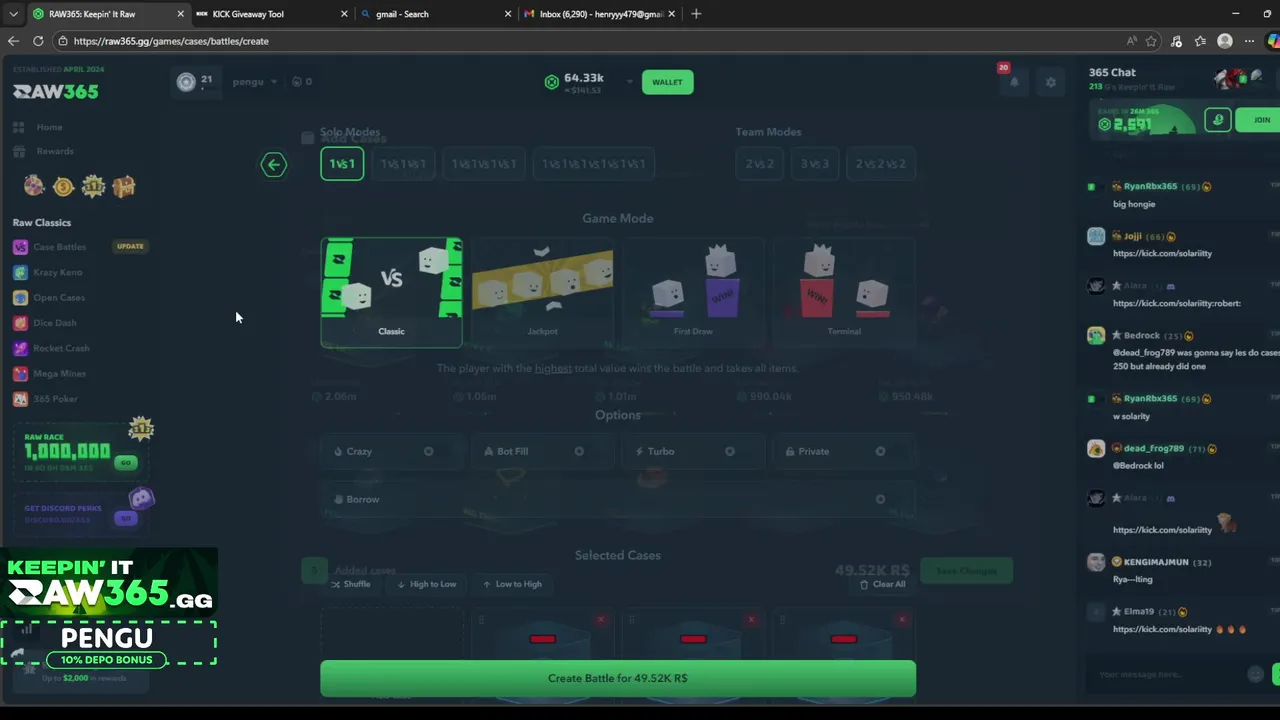Switch to the Gmail Inbox tab
1280x720 pixels.
point(600,14)
